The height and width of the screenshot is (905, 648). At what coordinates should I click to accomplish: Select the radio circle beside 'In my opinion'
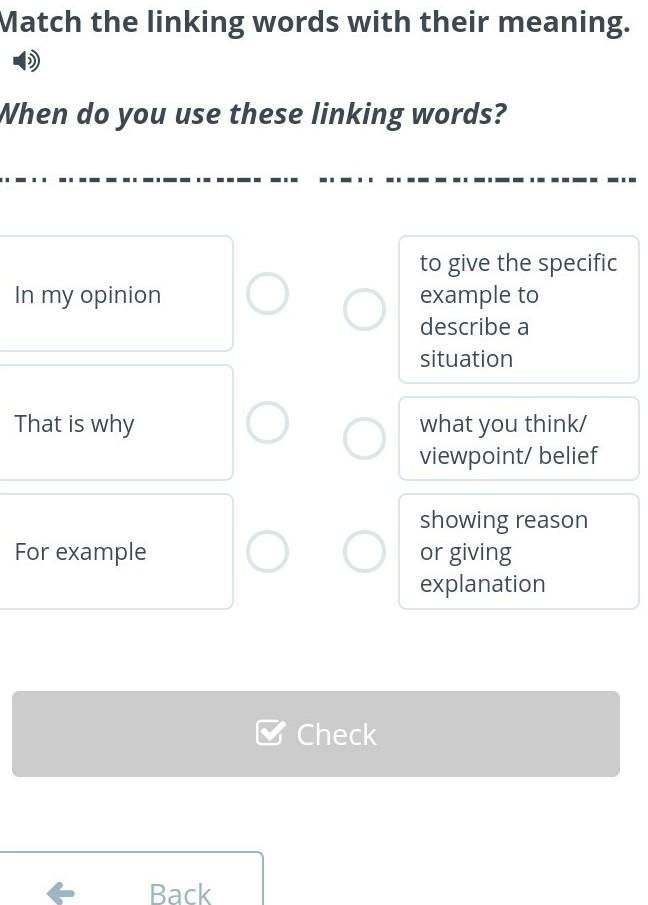(x=268, y=294)
